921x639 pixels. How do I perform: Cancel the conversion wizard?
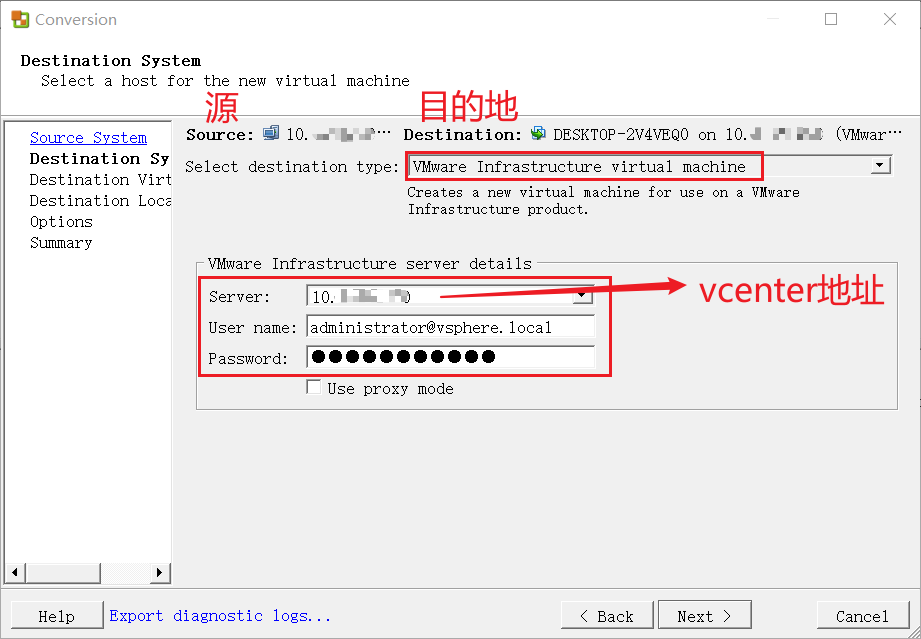click(x=862, y=616)
